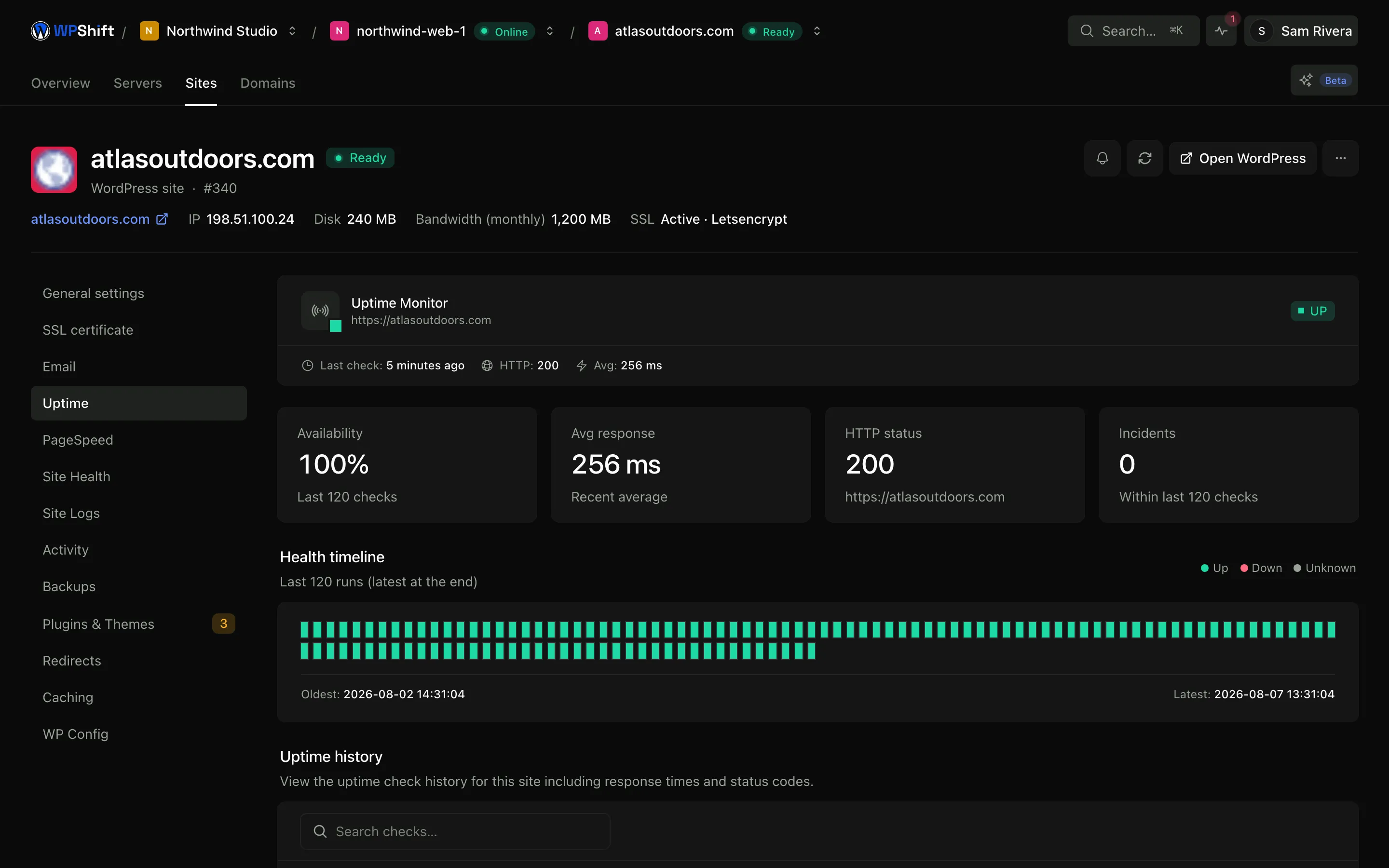Click the refresh sync icon
The image size is (1389, 868).
pyautogui.click(x=1144, y=159)
